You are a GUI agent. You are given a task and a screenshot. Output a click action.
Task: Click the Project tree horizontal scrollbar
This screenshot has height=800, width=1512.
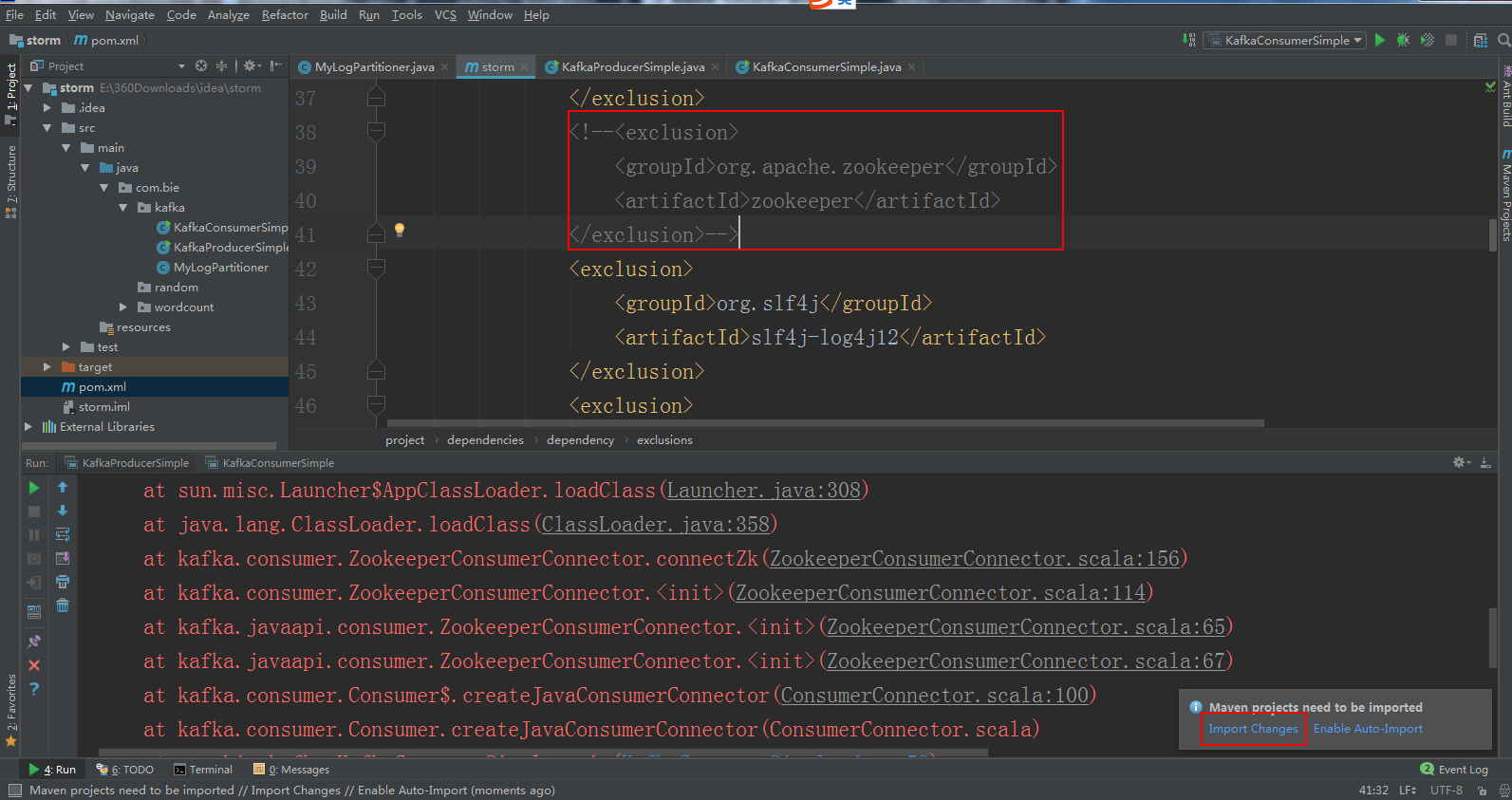(149, 445)
